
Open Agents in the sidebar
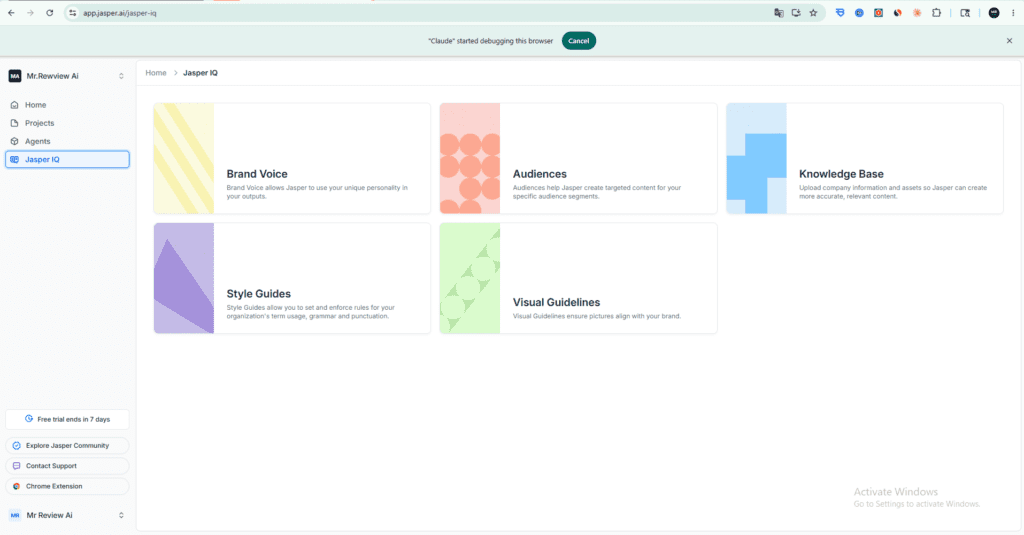(67, 141)
